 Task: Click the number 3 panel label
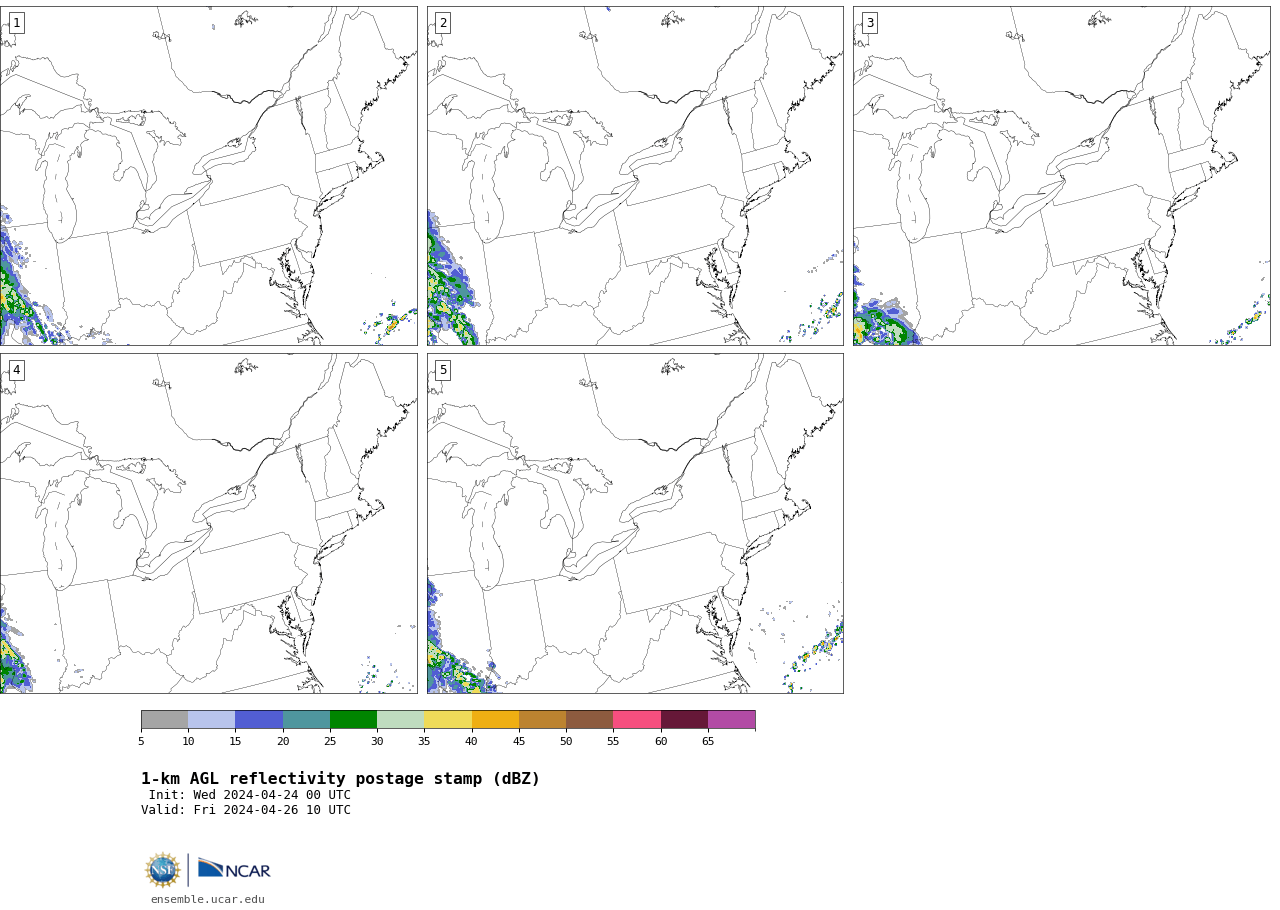(870, 23)
